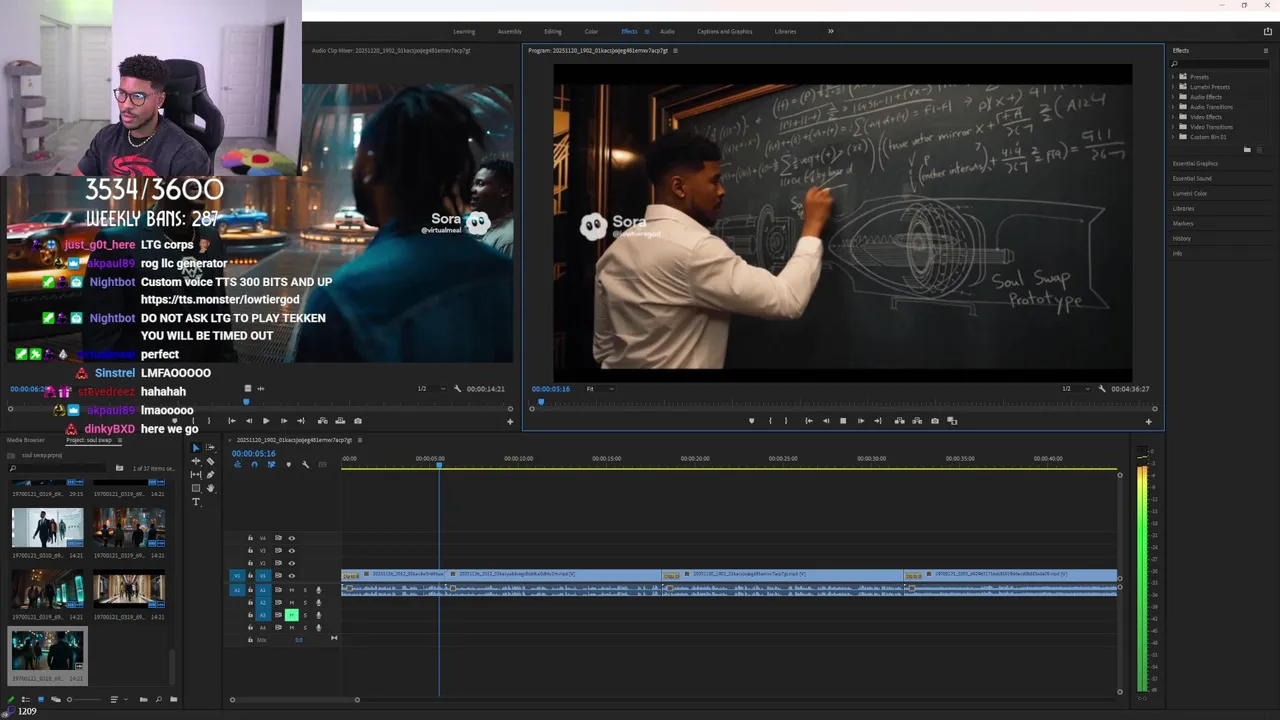Add marker in the timeline panel
The image size is (1280, 720).
(288, 465)
